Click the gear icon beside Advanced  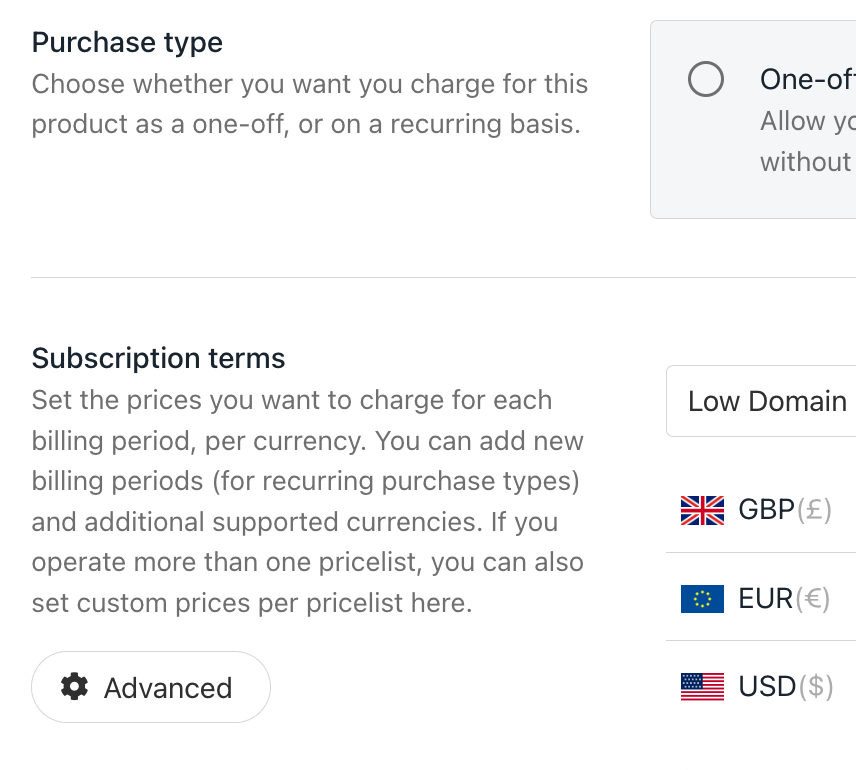pyautogui.click(x=75, y=687)
